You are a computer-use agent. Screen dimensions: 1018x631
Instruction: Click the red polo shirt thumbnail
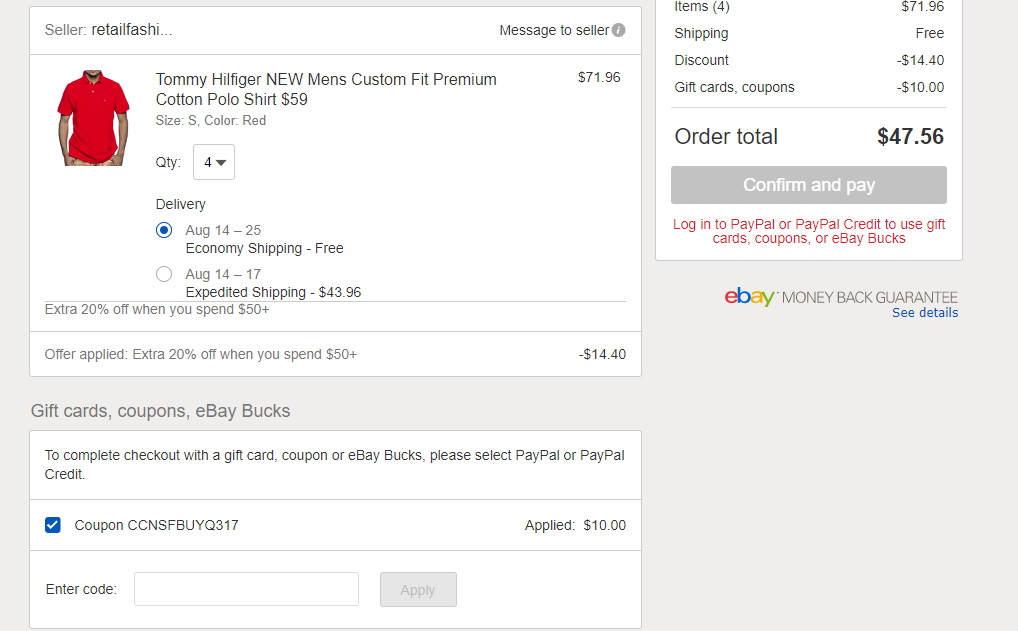93,117
